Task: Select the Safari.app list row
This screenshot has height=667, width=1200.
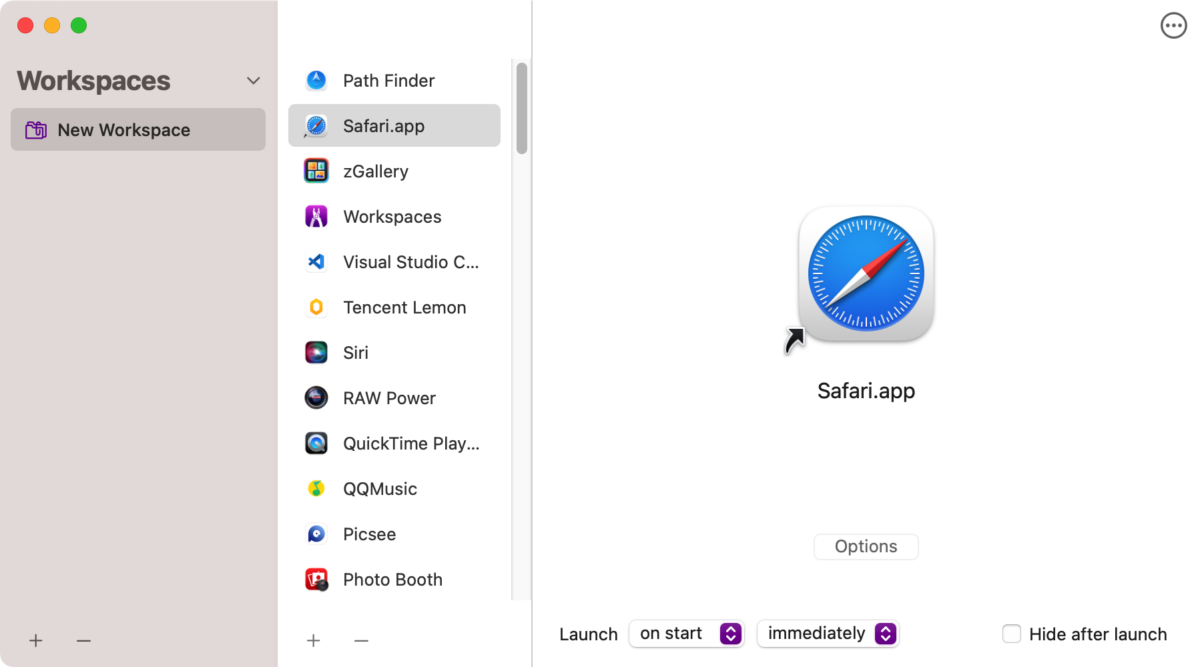Action: [394, 126]
